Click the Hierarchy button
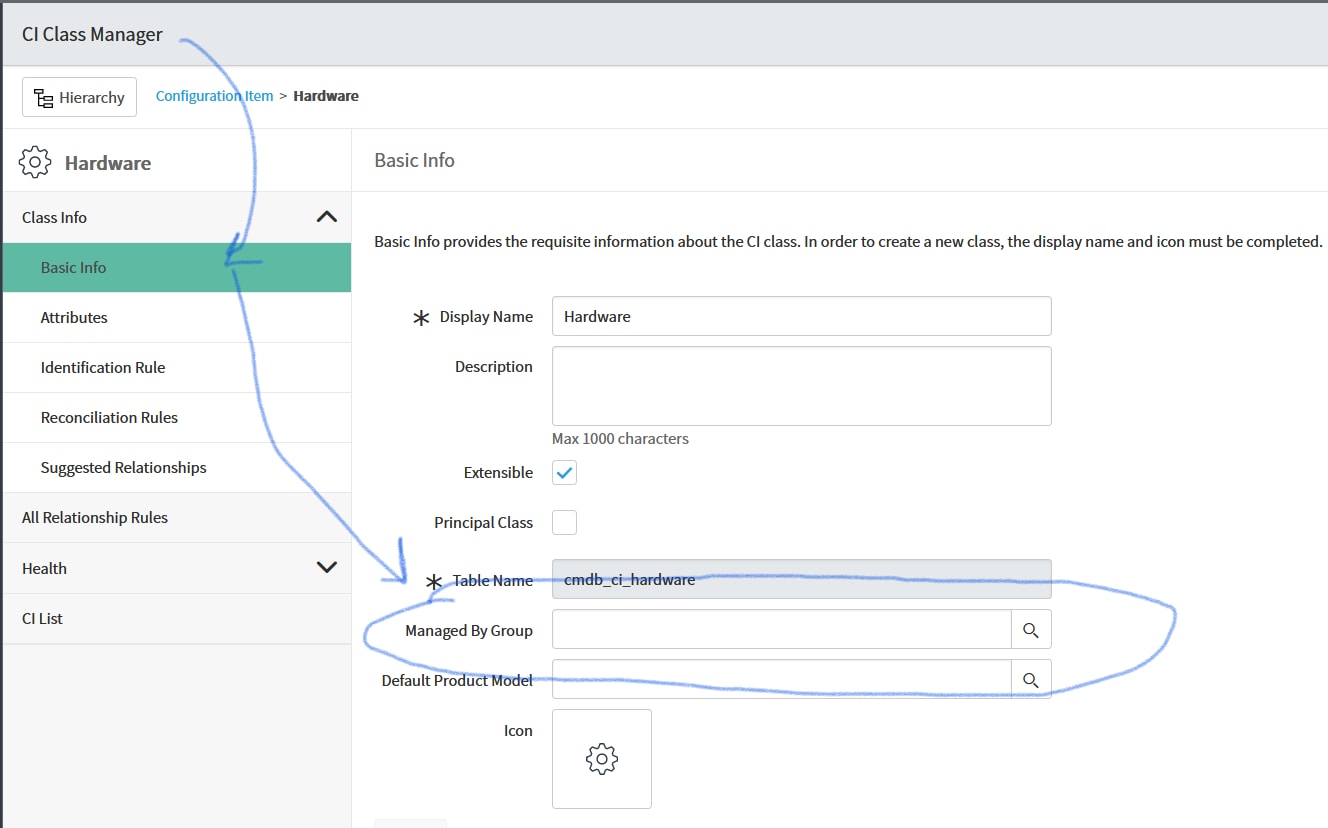The image size is (1328, 828). [79, 96]
